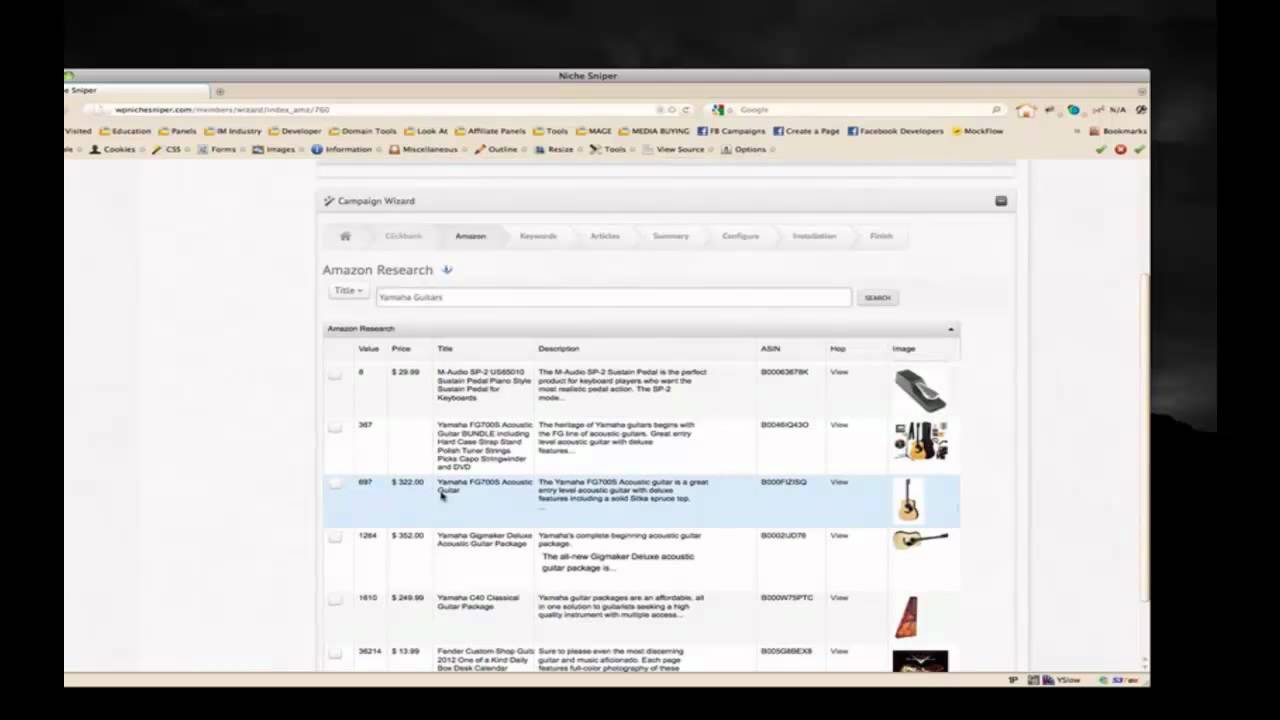Open the Domain Tools bookmarks folder
The height and width of the screenshot is (720, 1280).
click(x=363, y=131)
